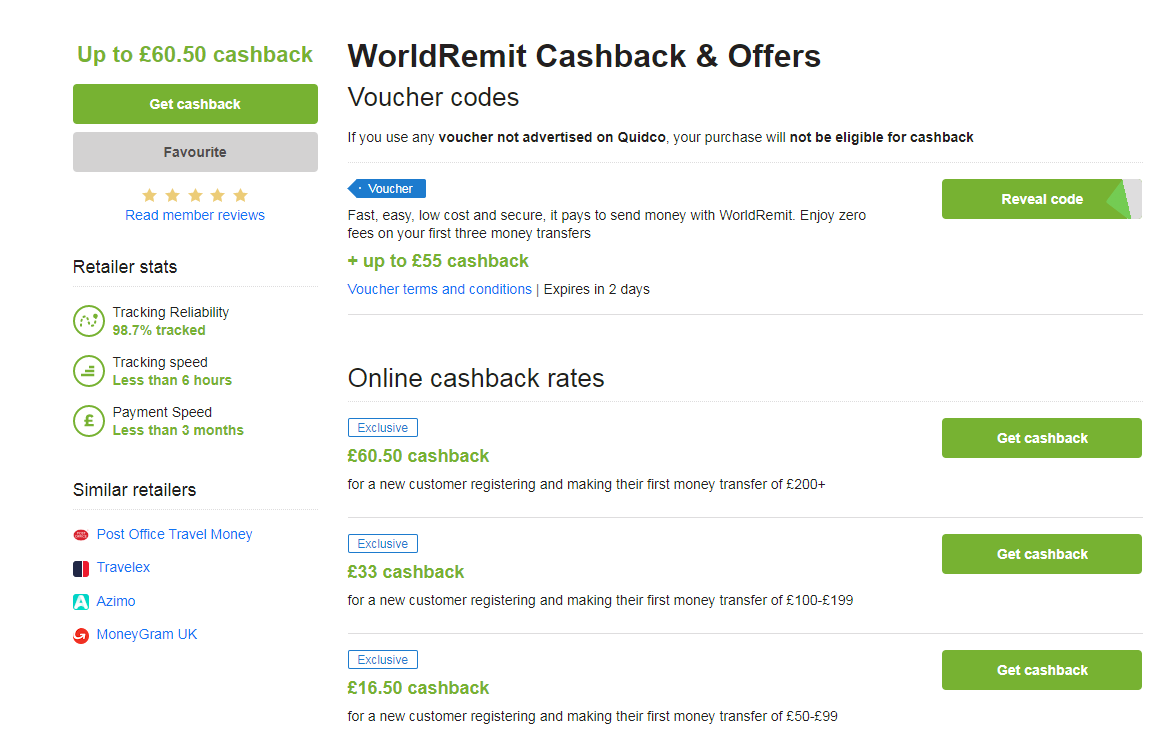The width and height of the screenshot is (1164, 737).
Task: Open the MoneyGram UK retailer link
Action: click(x=147, y=635)
